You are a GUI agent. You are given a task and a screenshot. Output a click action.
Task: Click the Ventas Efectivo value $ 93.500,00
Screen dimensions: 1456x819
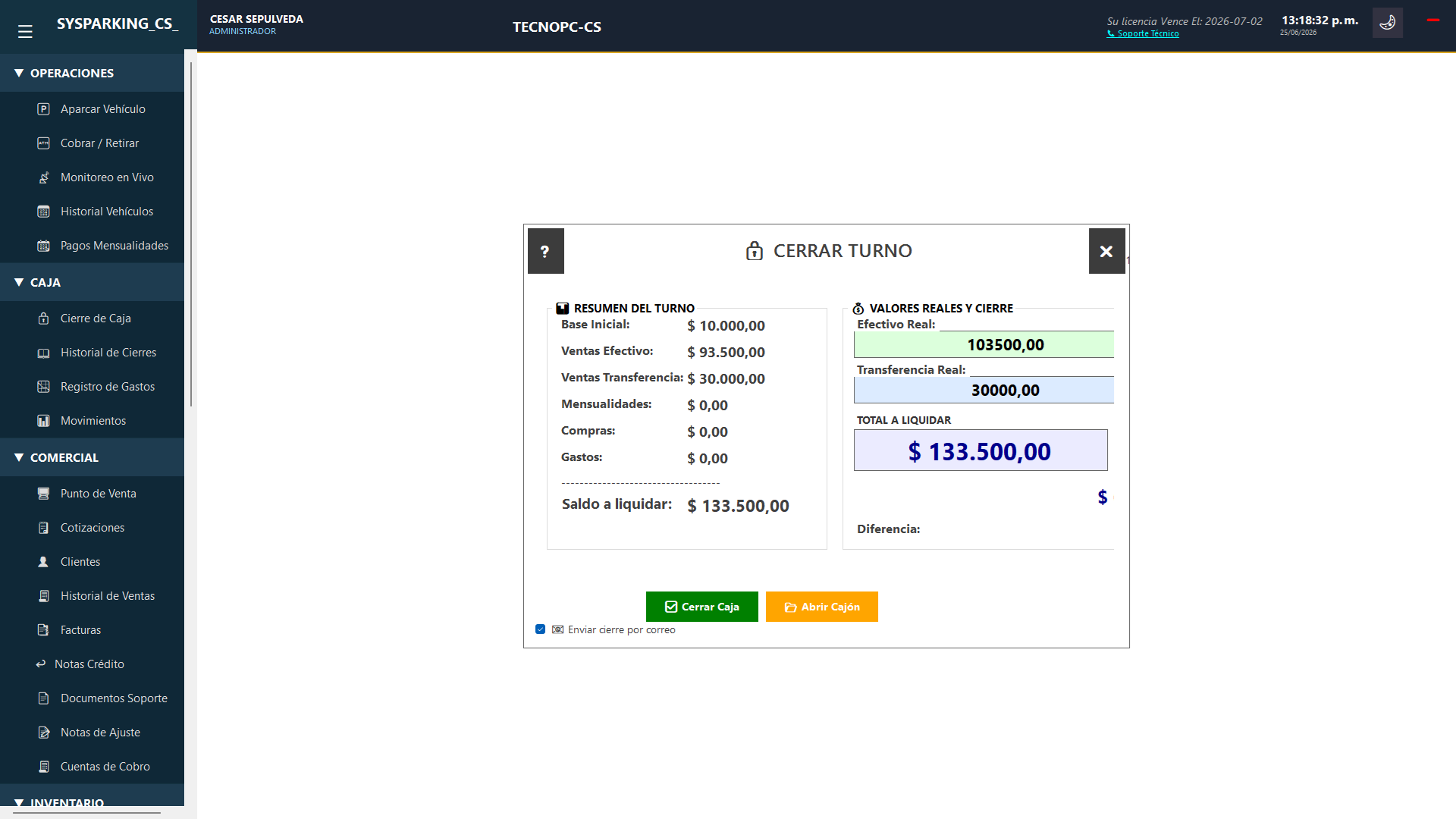coord(726,352)
